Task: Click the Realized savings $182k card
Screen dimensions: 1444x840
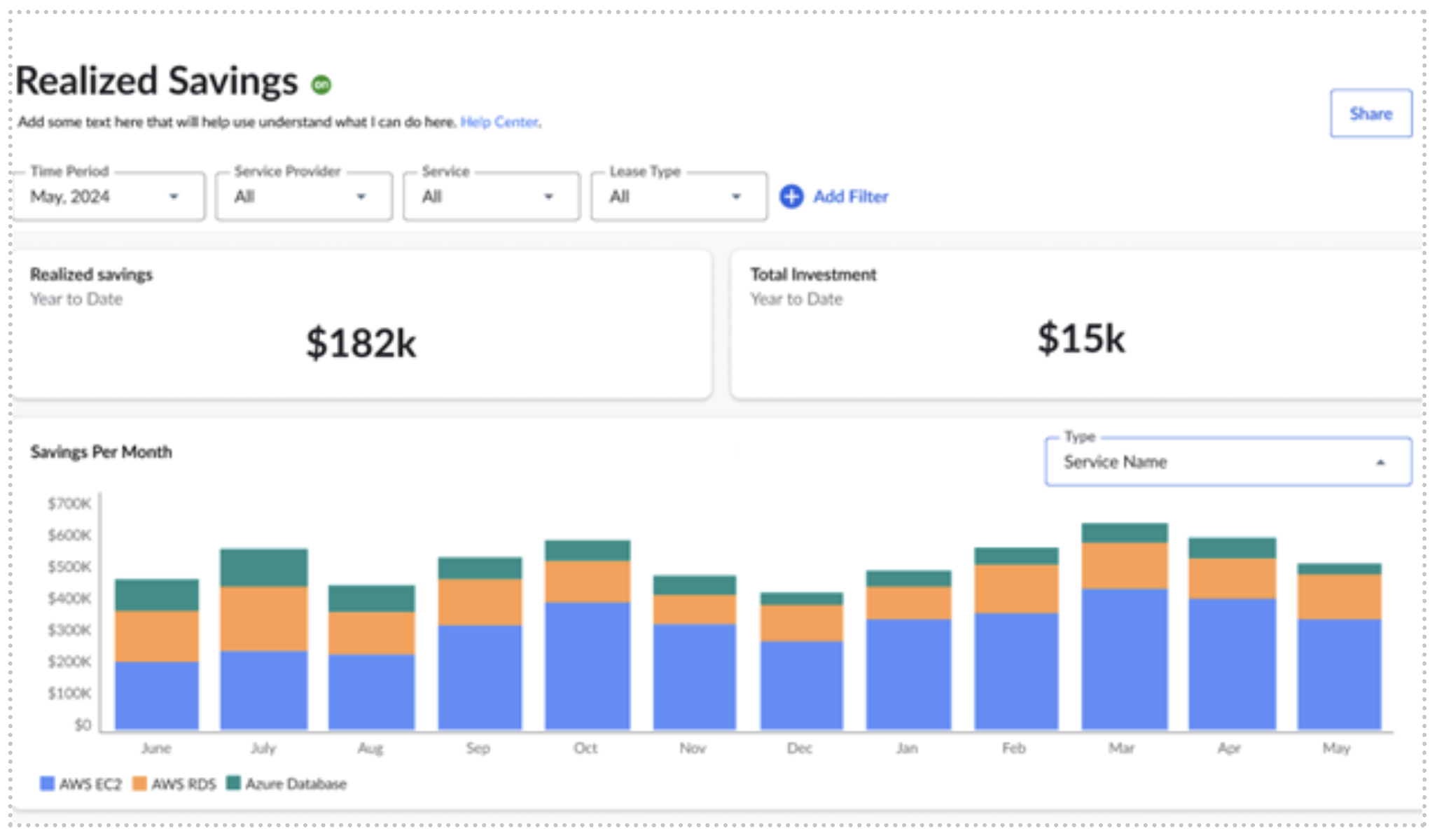Action: pyautogui.click(x=361, y=325)
